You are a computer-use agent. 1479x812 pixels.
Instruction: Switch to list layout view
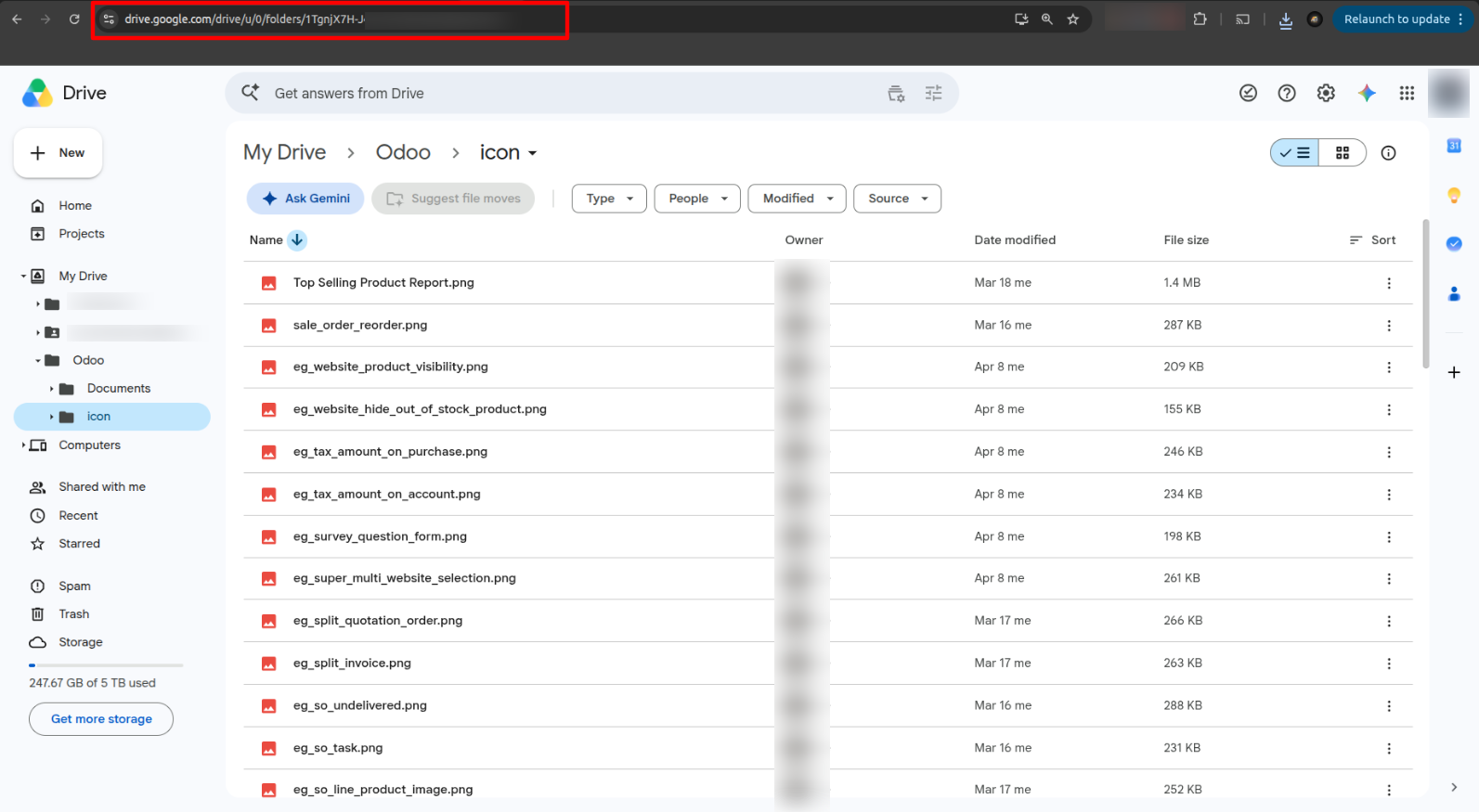coord(1295,153)
